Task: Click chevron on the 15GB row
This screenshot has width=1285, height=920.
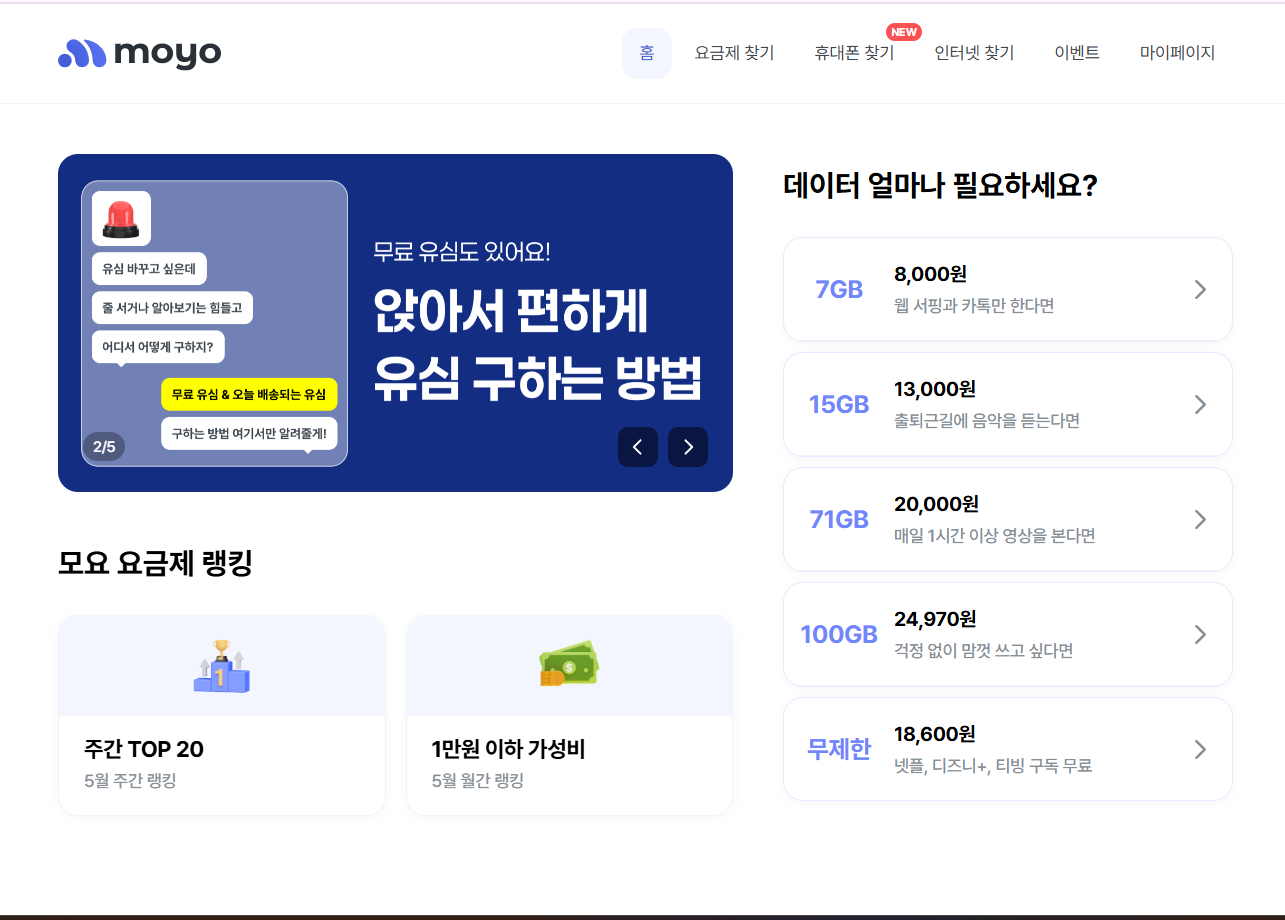Action: tap(1200, 404)
